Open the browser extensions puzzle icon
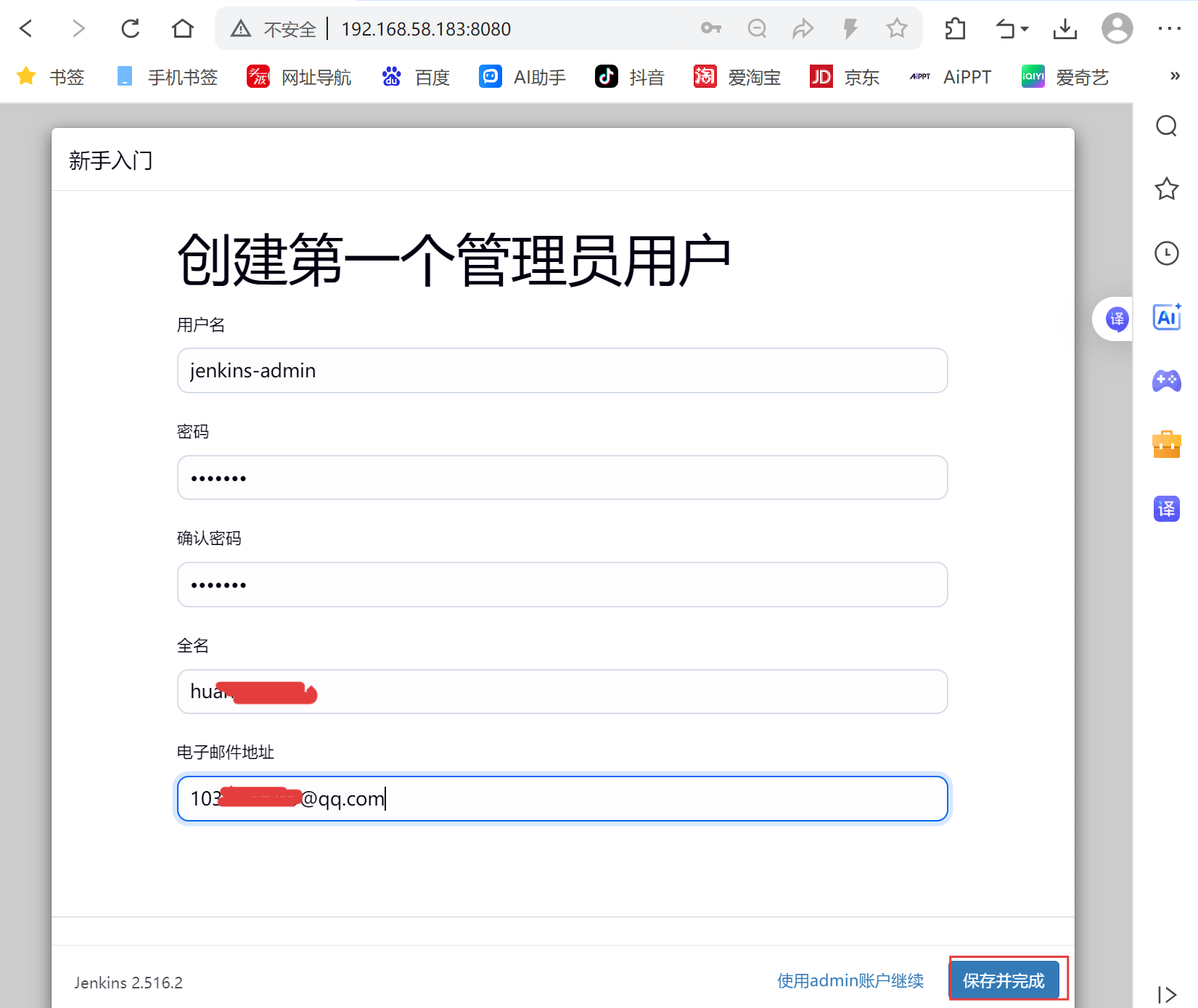1198x1008 pixels. click(956, 29)
